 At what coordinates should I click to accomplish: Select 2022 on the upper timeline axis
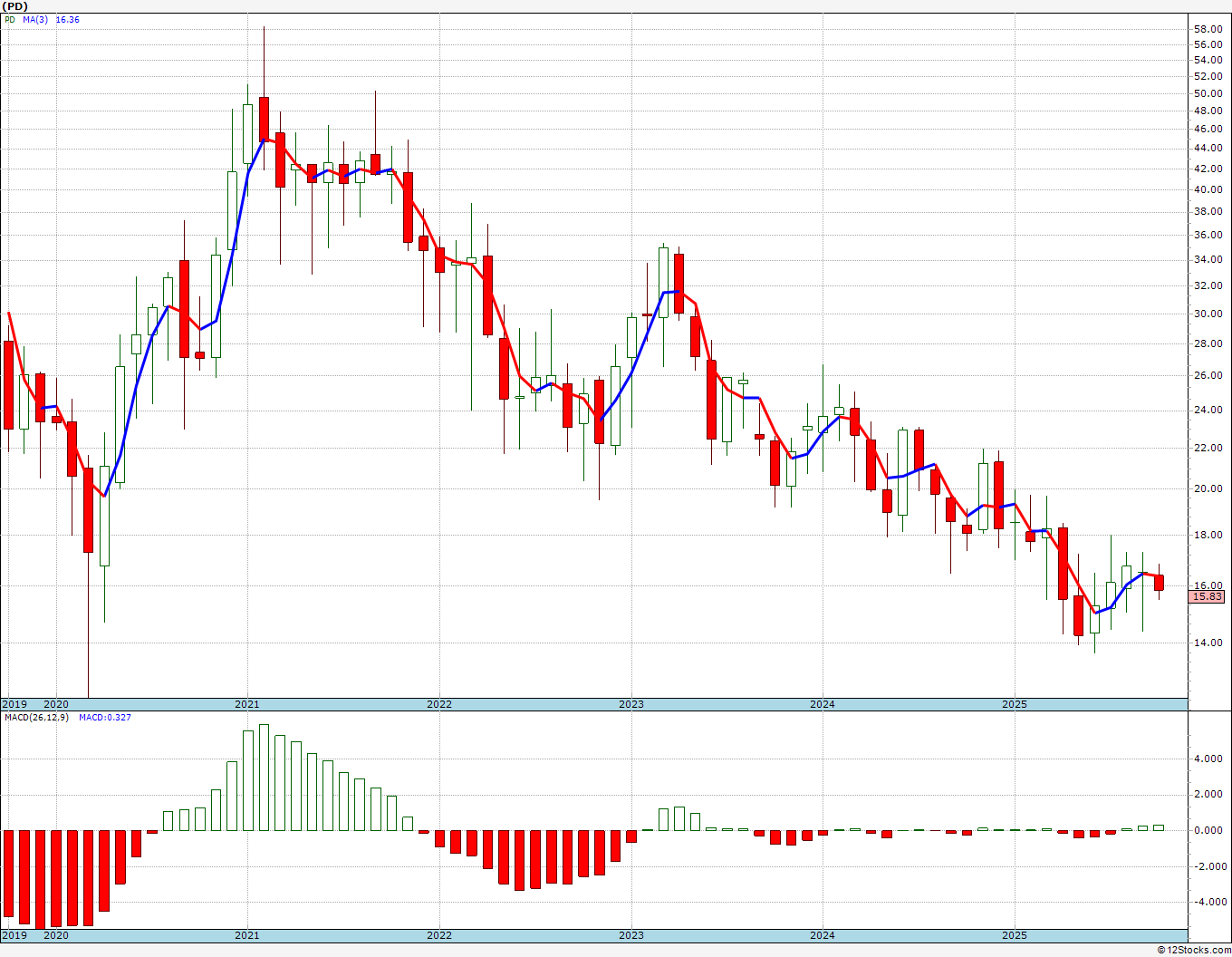click(x=439, y=704)
